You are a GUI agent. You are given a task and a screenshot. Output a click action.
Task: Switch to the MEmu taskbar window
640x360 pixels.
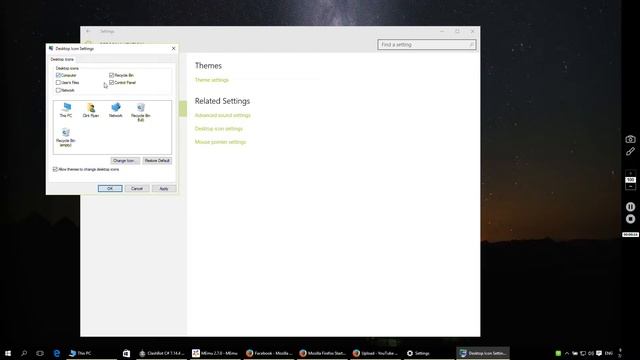[215, 353]
